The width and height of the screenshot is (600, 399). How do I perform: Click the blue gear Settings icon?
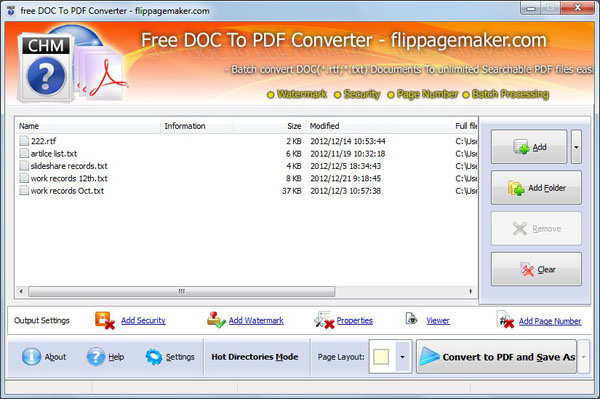pos(154,357)
